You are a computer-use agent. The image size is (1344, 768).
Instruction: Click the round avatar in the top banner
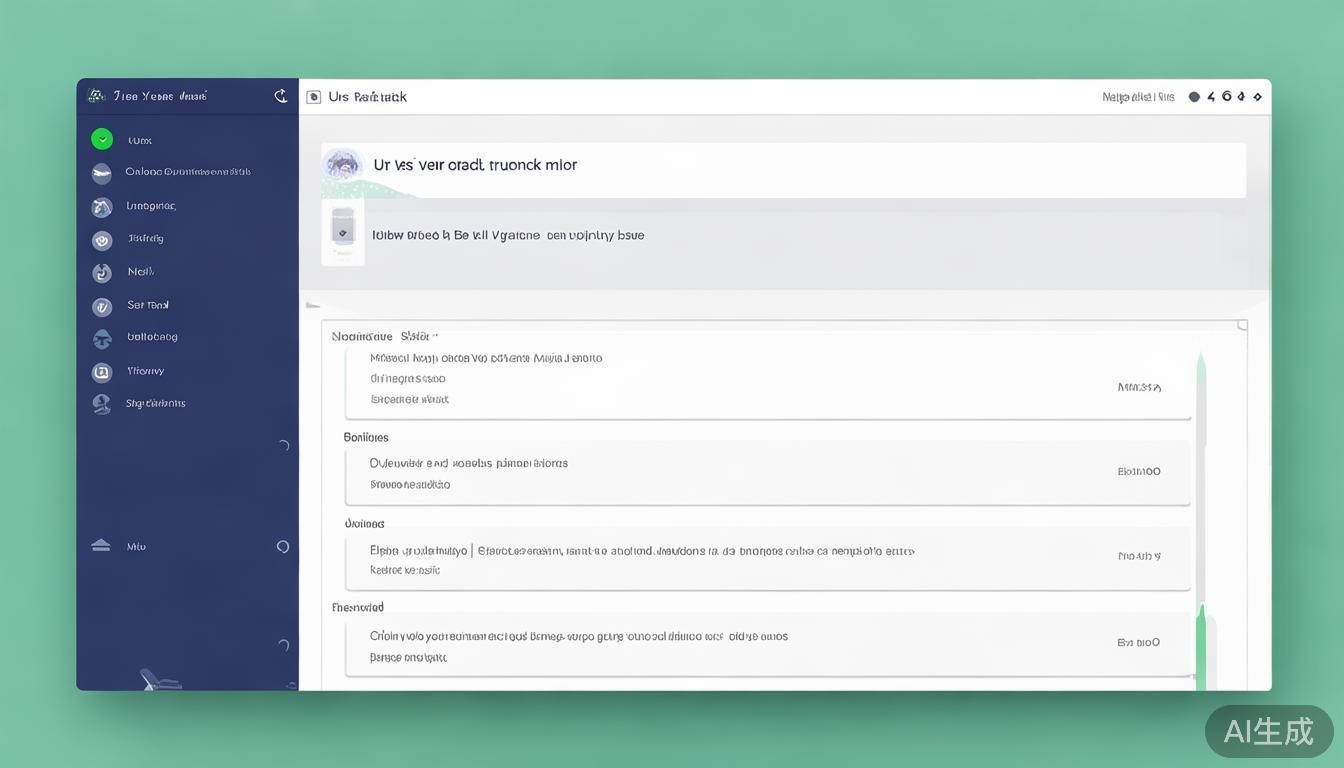click(x=342, y=165)
